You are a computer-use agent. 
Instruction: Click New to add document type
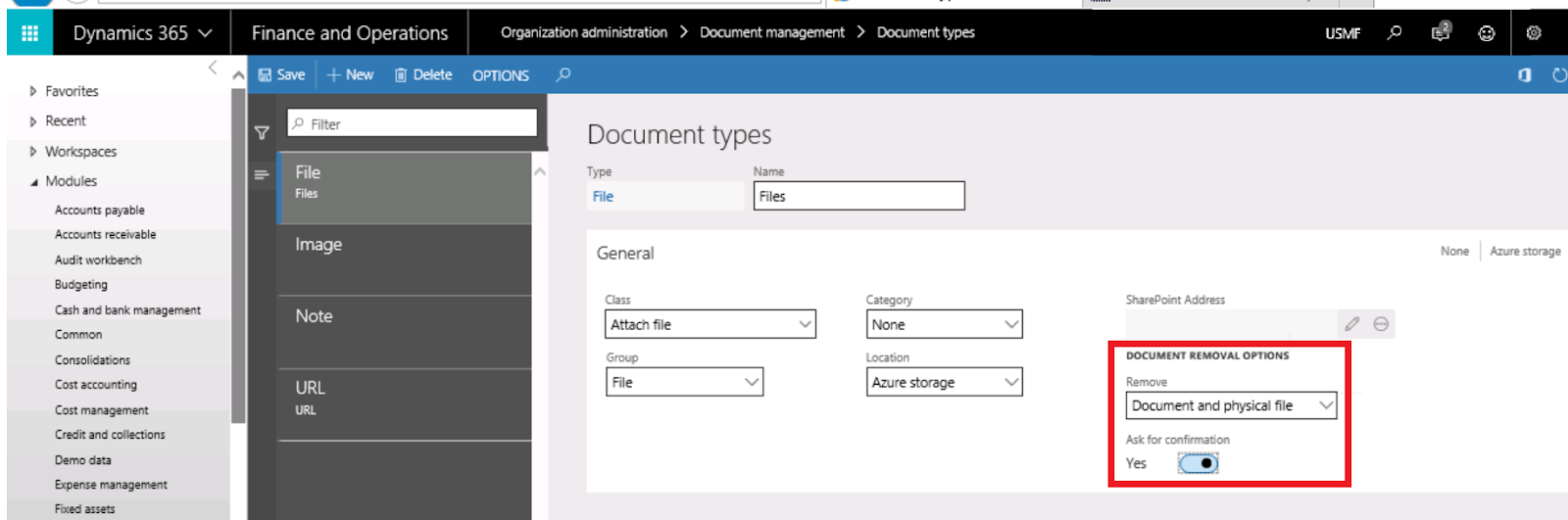pyautogui.click(x=350, y=74)
